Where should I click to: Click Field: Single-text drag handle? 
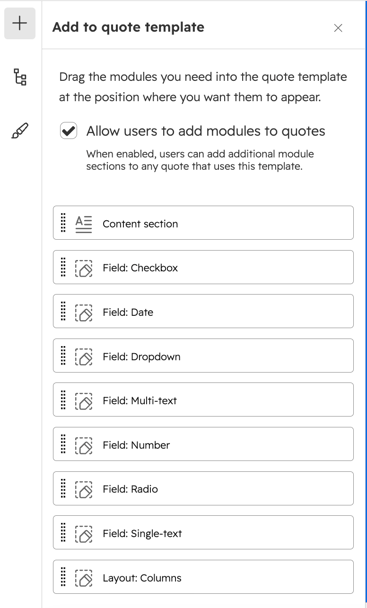pos(63,532)
